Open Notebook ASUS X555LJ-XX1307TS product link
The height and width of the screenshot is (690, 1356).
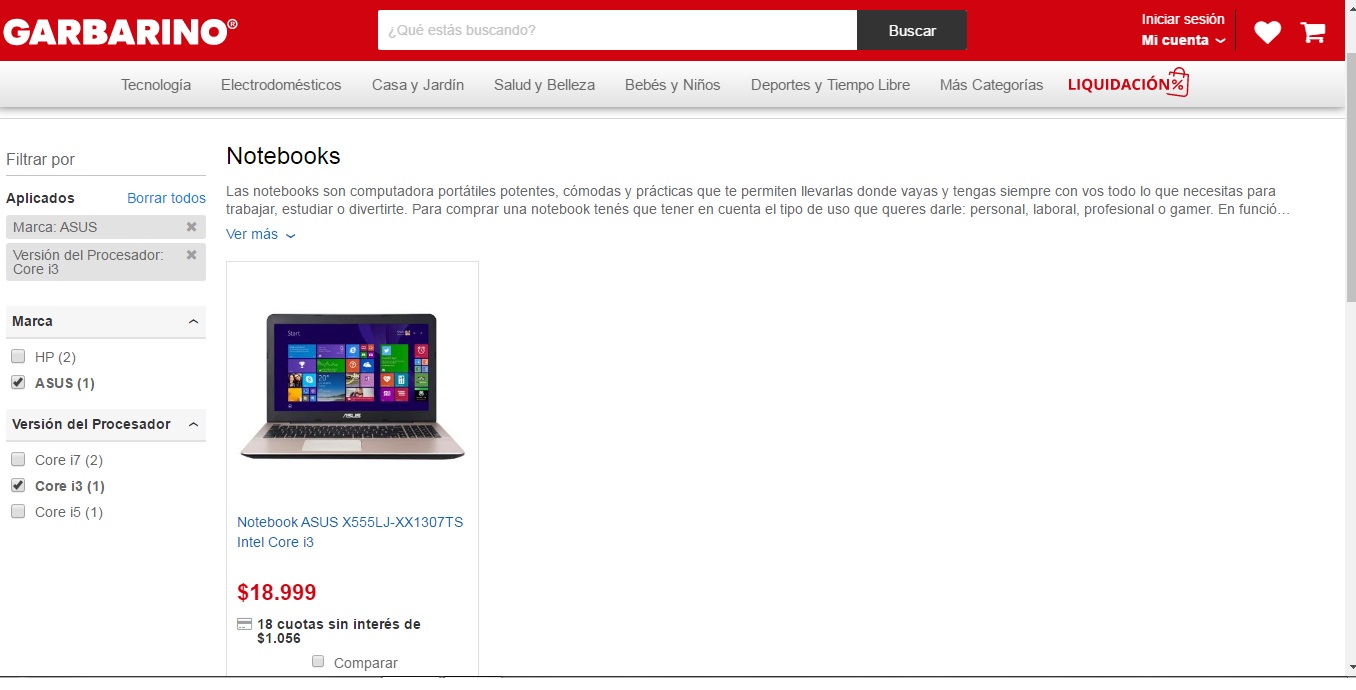350,532
